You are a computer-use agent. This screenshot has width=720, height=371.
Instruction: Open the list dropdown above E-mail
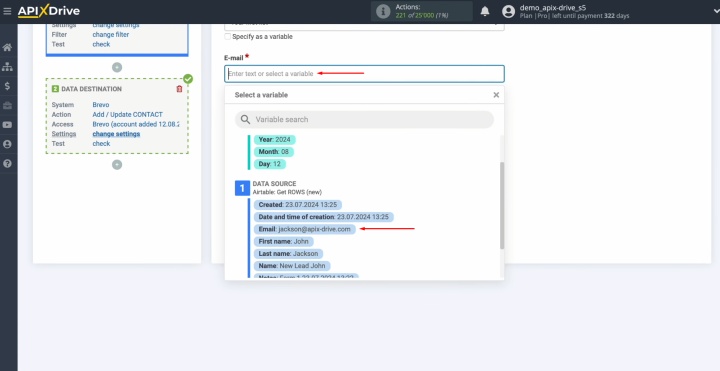coord(364,26)
